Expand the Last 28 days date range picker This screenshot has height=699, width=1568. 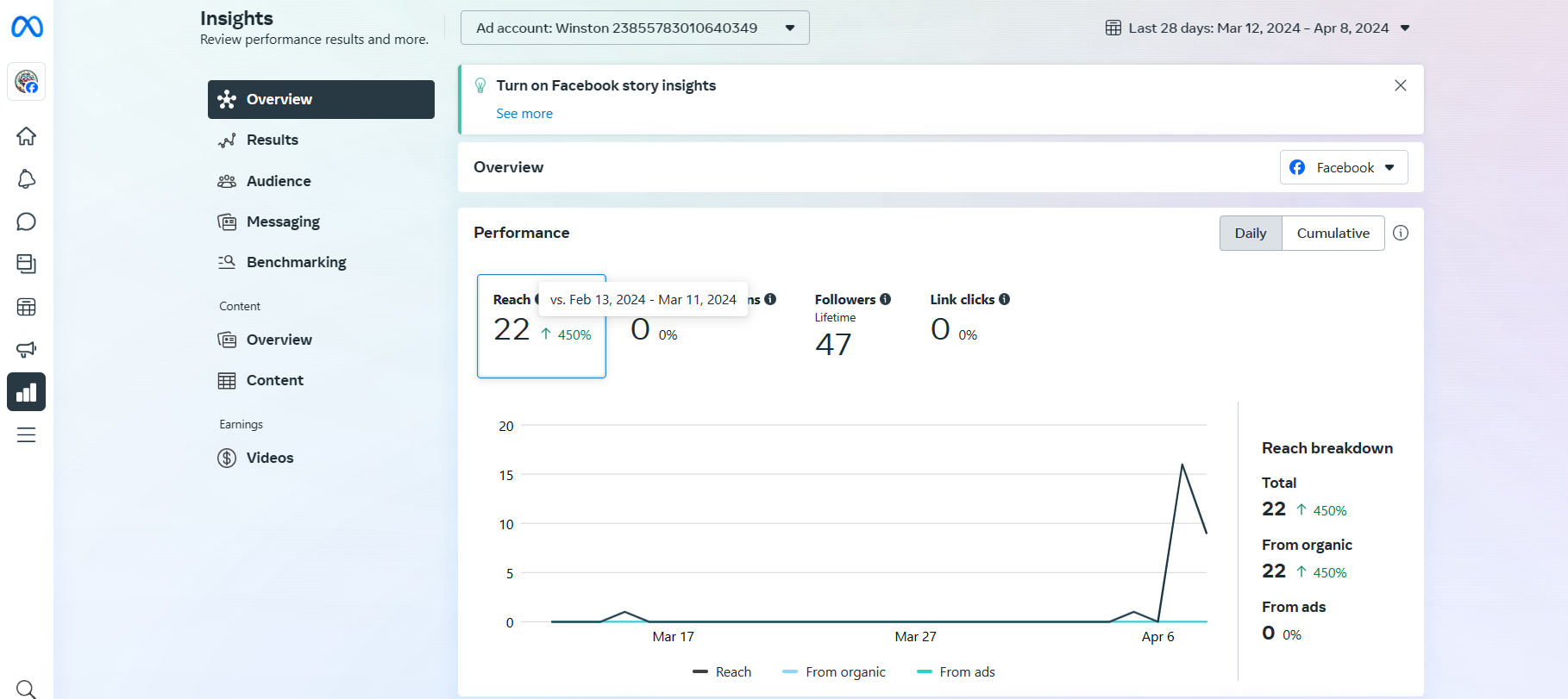tap(1258, 28)
